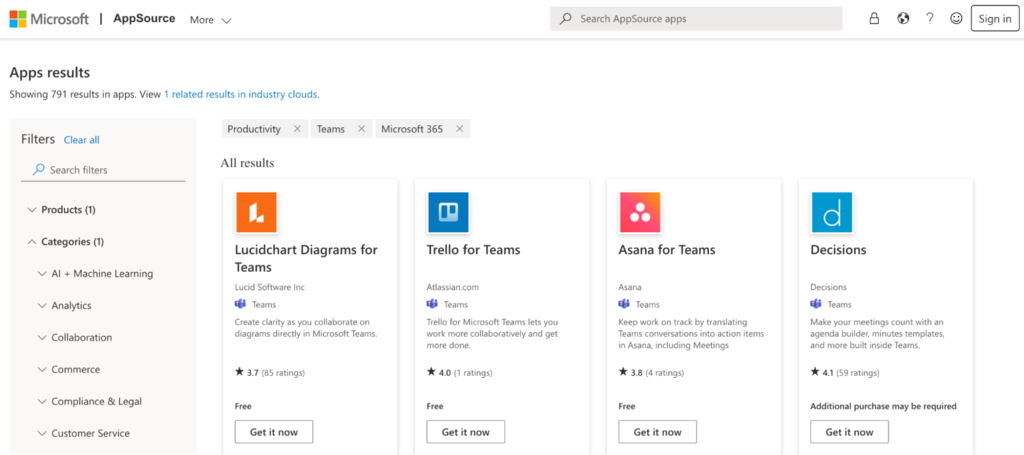Viewport: 1024px width, 455px height.
Task: Click Atlassian.com publisher text
Action: 455,287
